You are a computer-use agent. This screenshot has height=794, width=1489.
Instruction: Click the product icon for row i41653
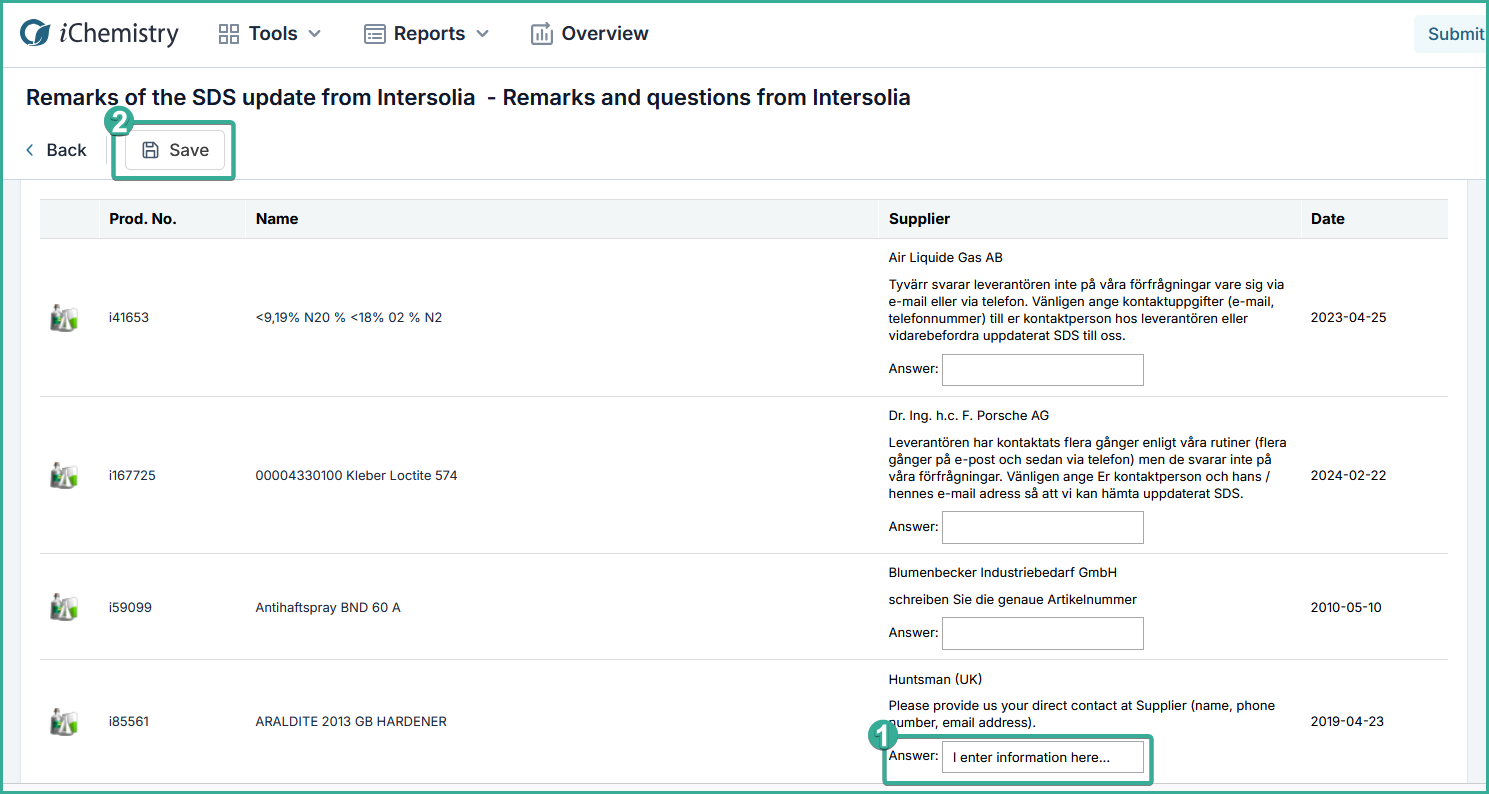(64, 318)
